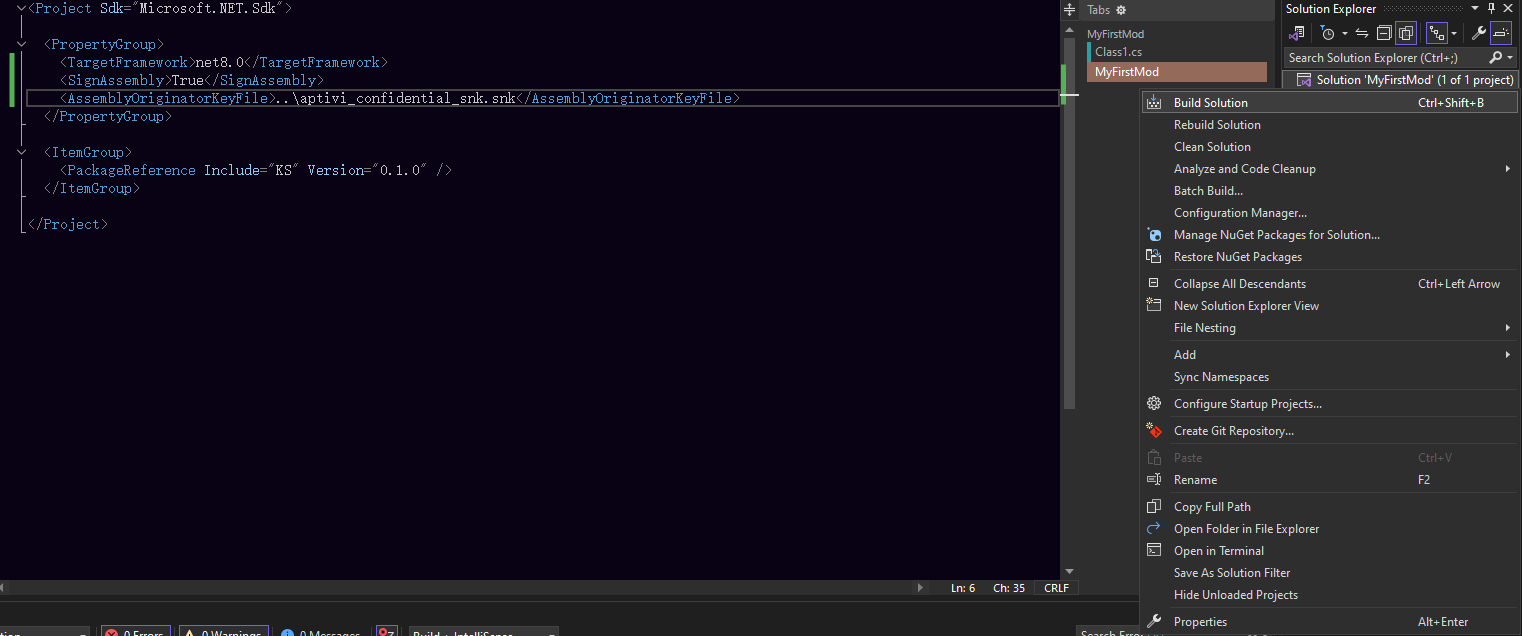Collapse the PropertyGroup XML element

point(21,44)
